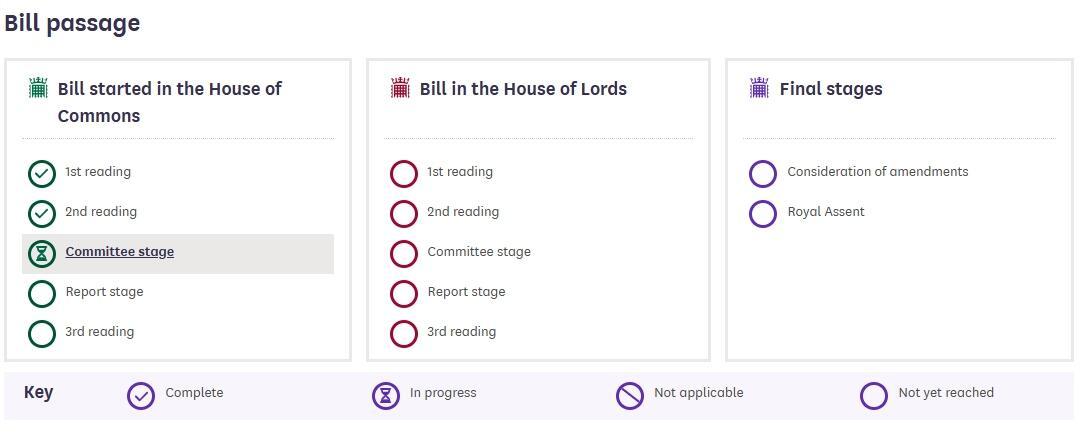Click the Key's Not applicable slashed icon
Viewport: 1084px width, 433px height.
630,396
